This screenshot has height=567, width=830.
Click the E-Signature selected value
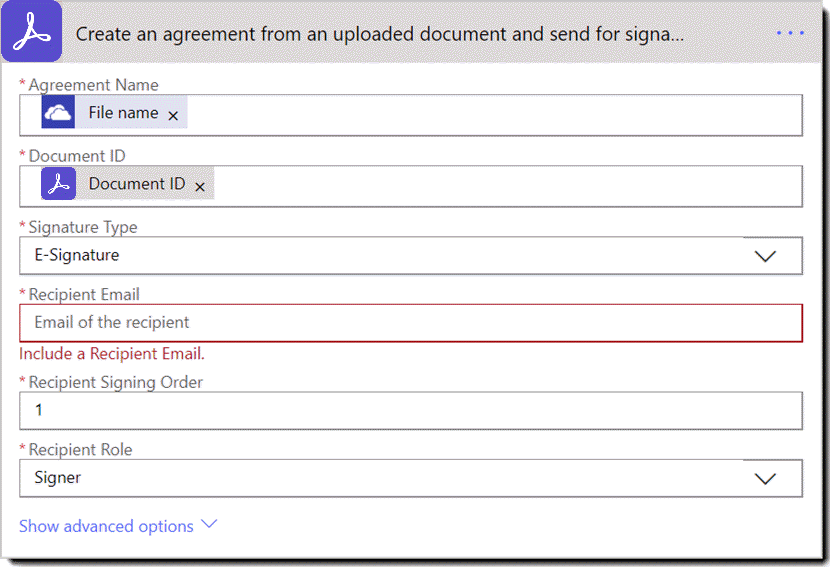(77, 255)
